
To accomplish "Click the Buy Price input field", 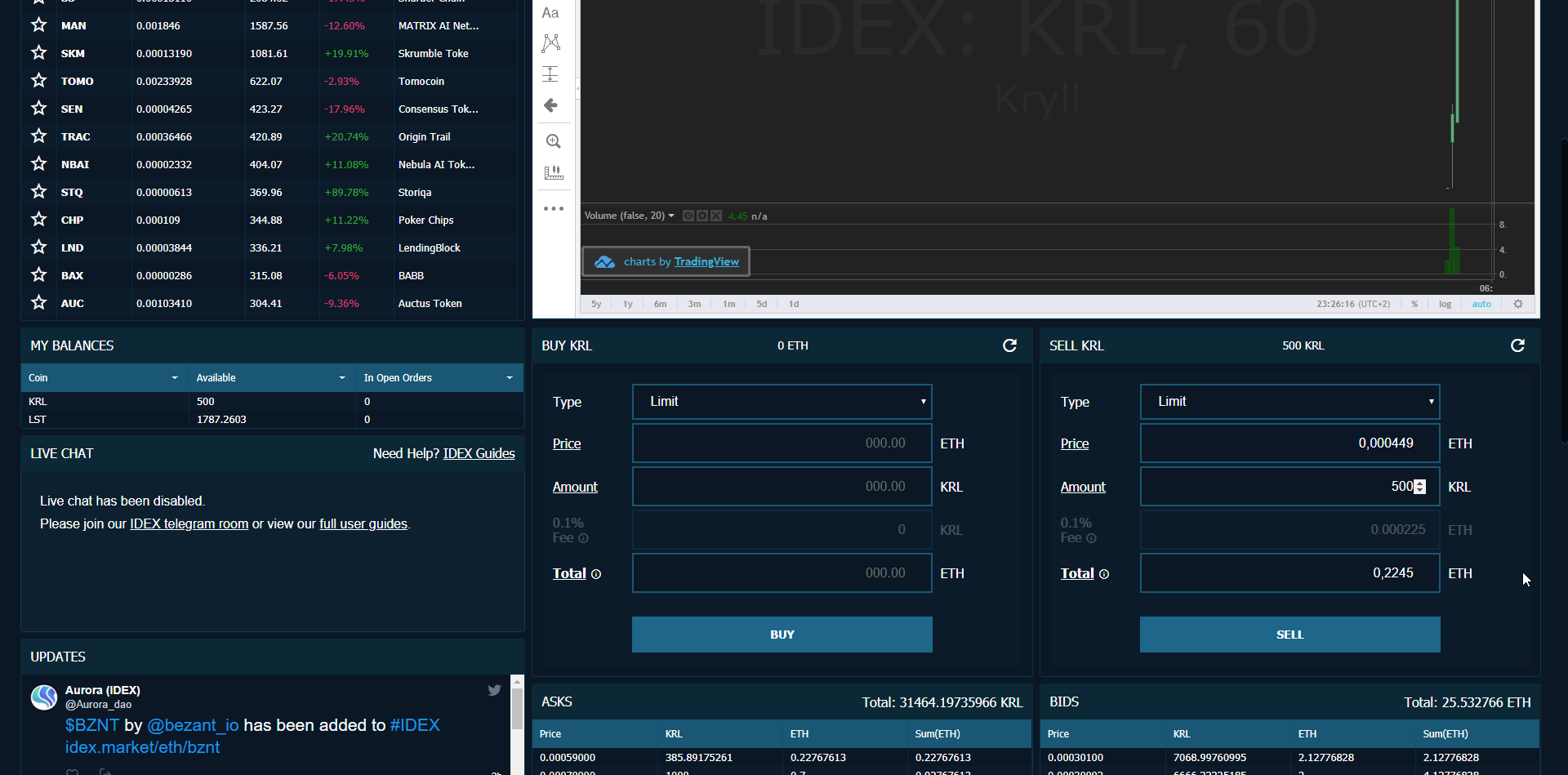I will 782,443.
